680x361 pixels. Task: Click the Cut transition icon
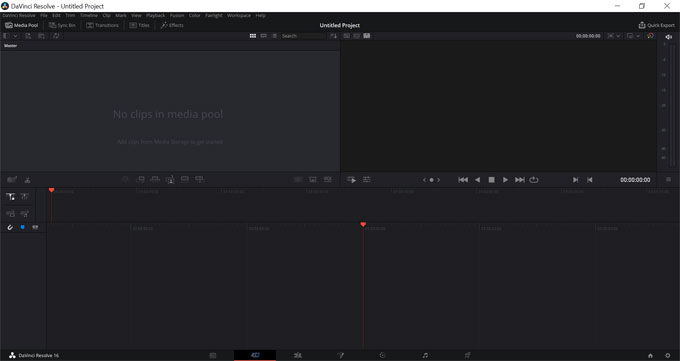[298, 179]
